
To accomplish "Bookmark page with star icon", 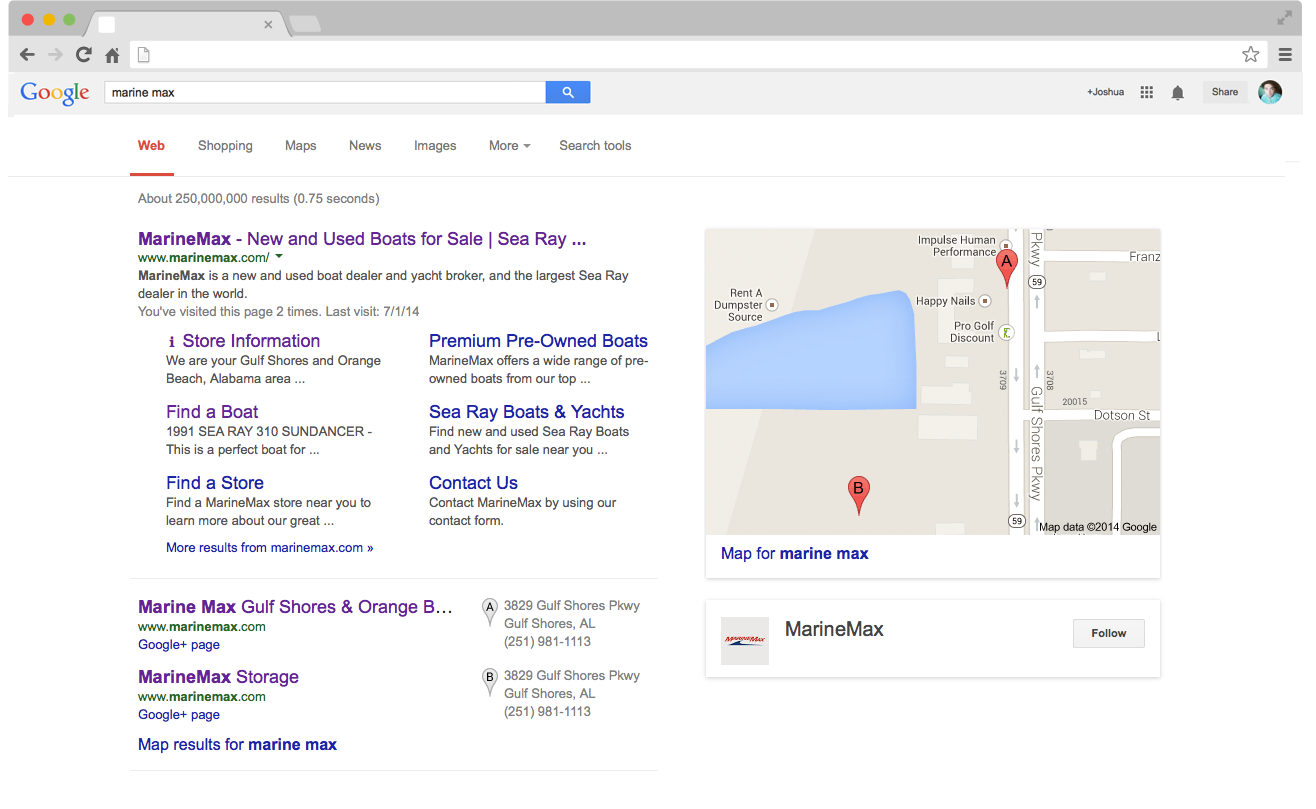I will pyautogui.click(x=1250, y=55).
